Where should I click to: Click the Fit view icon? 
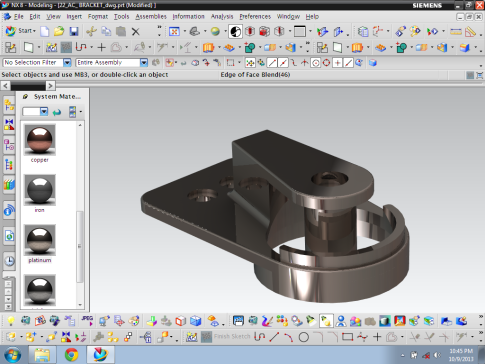pos(174,32)
